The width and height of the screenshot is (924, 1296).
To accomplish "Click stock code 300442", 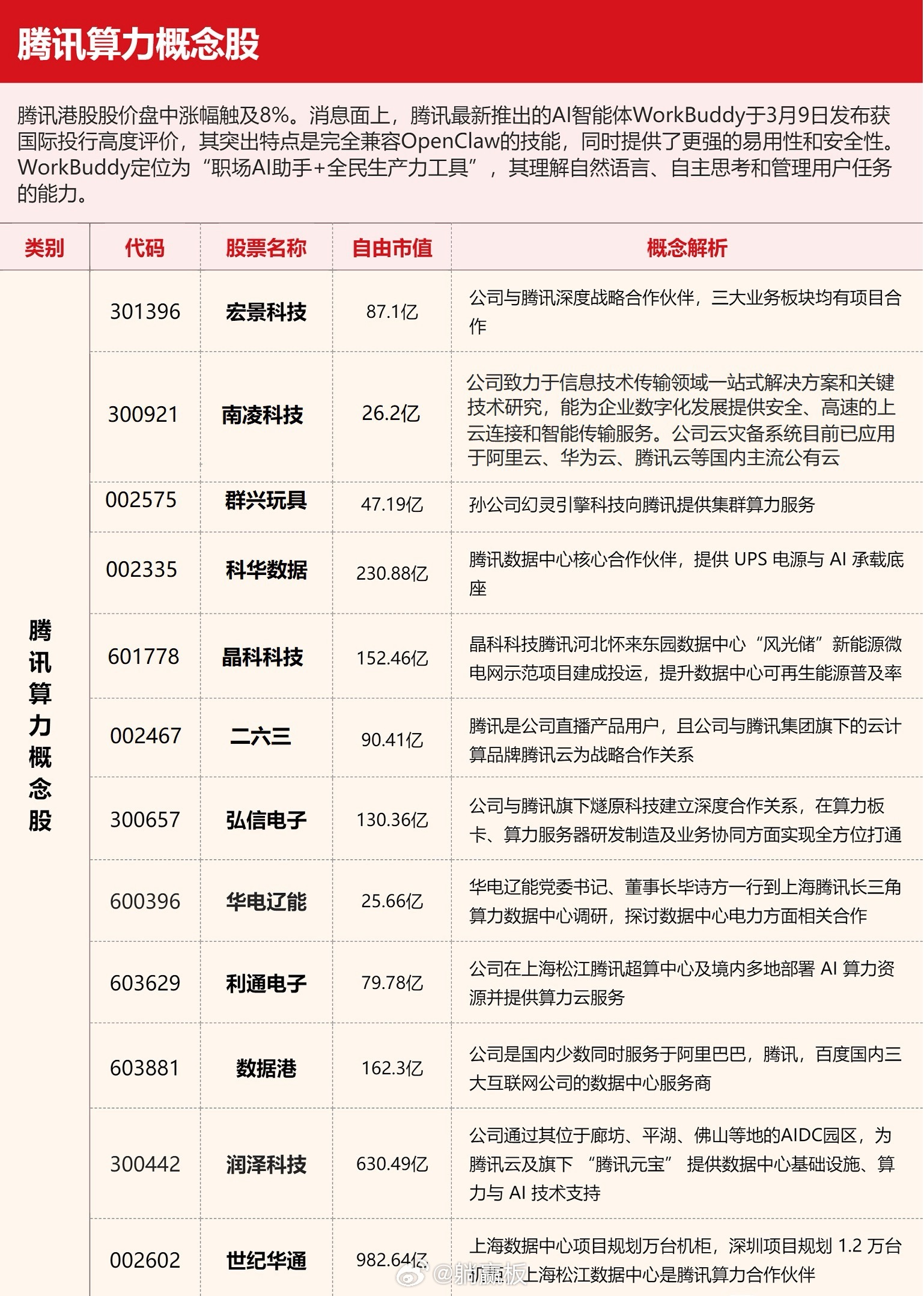I will [145, 1164].
